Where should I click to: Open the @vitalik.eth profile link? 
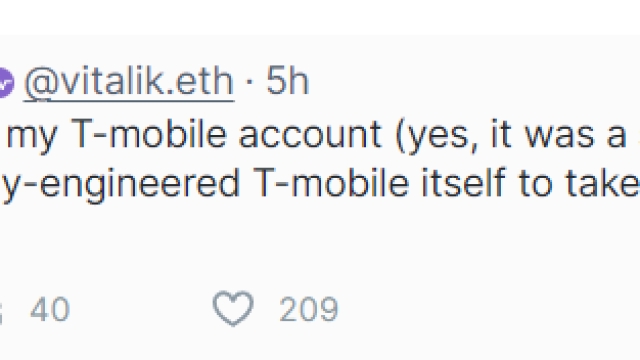[129, 82]
